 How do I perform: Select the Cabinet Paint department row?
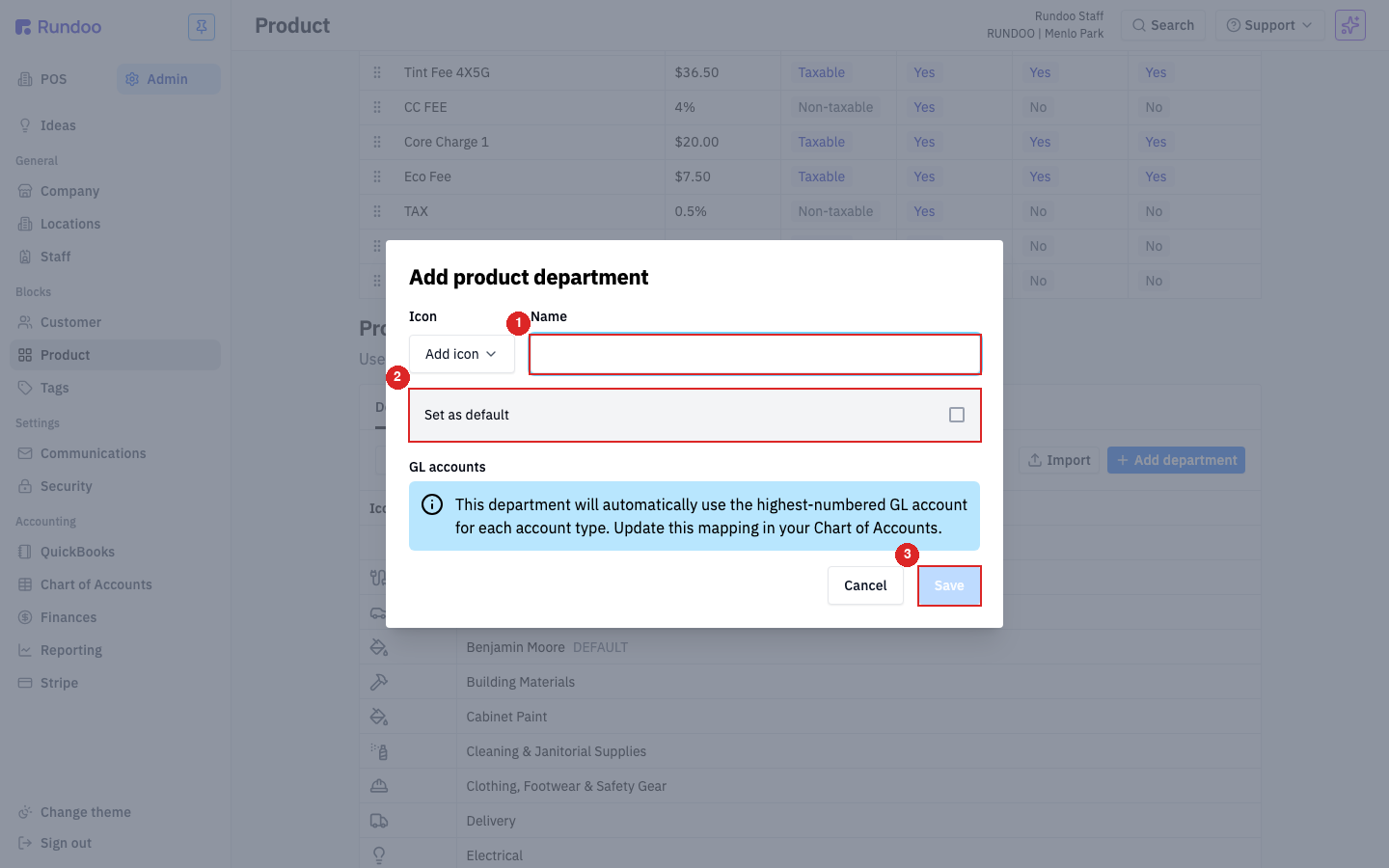(x=810, y=717)
